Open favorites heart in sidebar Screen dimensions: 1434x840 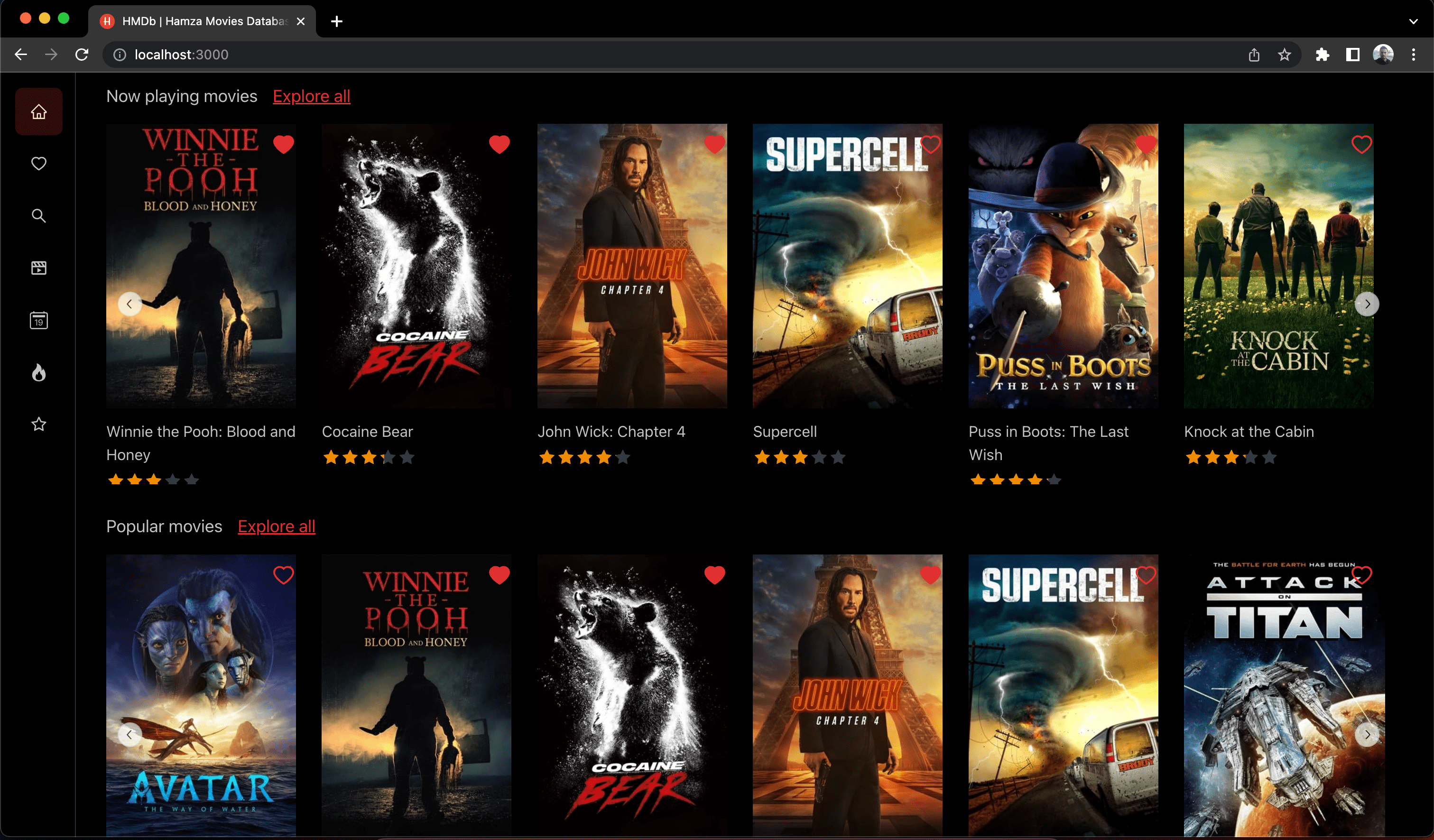39,164
